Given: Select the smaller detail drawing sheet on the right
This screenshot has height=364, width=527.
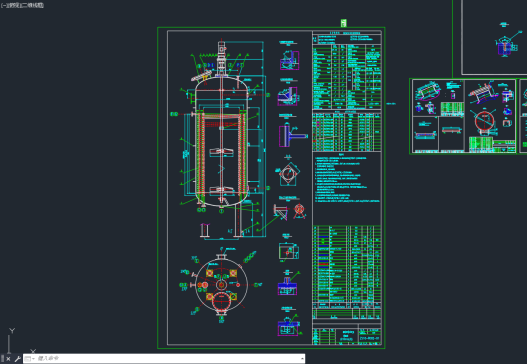Looking at the screenshot, I should point(463,116).
